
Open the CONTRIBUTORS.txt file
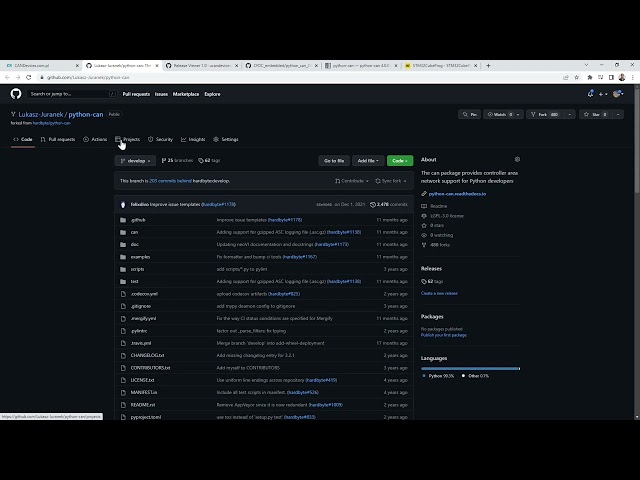(150, 368)
